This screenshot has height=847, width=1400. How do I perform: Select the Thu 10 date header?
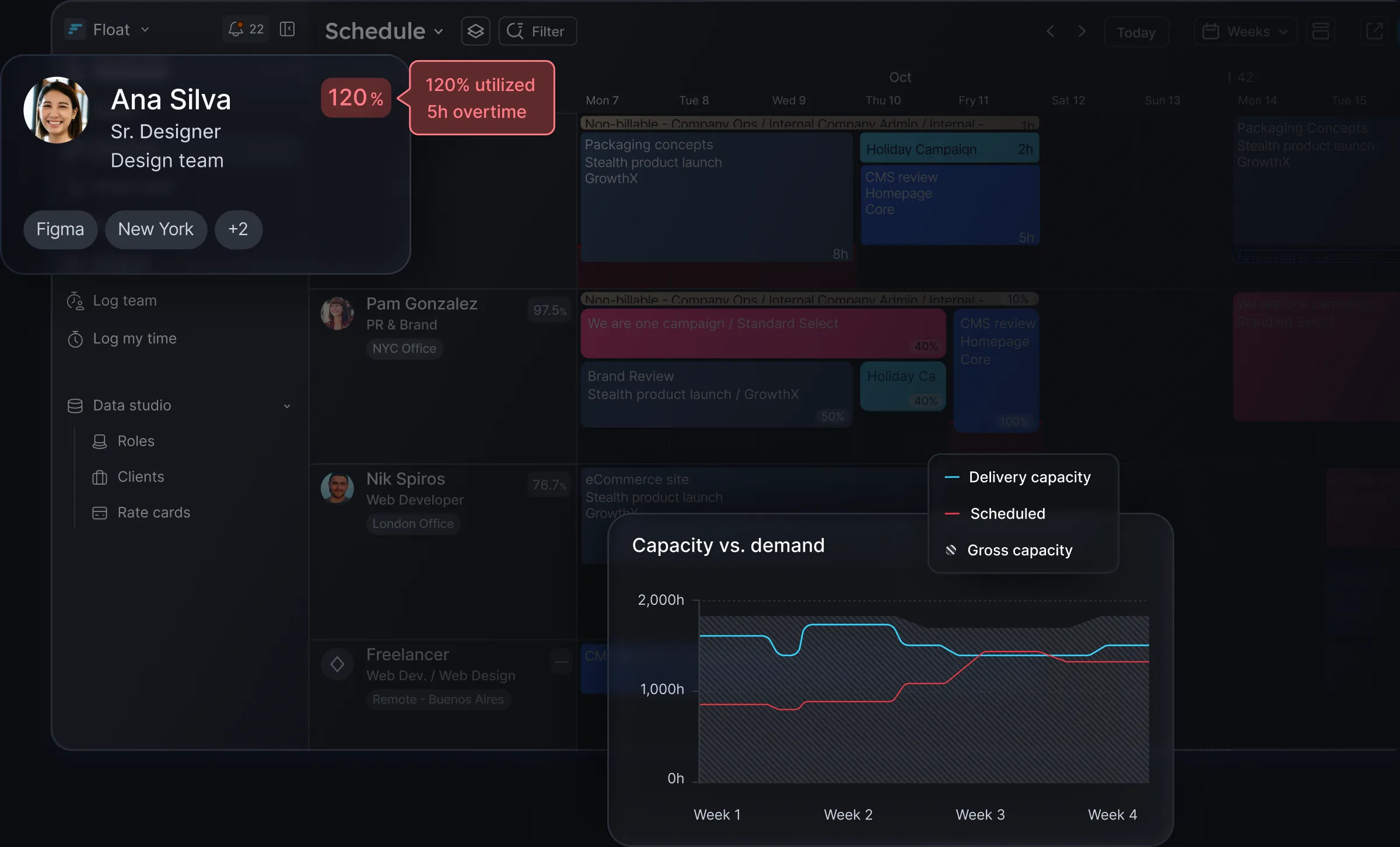[x=883, y=100]
